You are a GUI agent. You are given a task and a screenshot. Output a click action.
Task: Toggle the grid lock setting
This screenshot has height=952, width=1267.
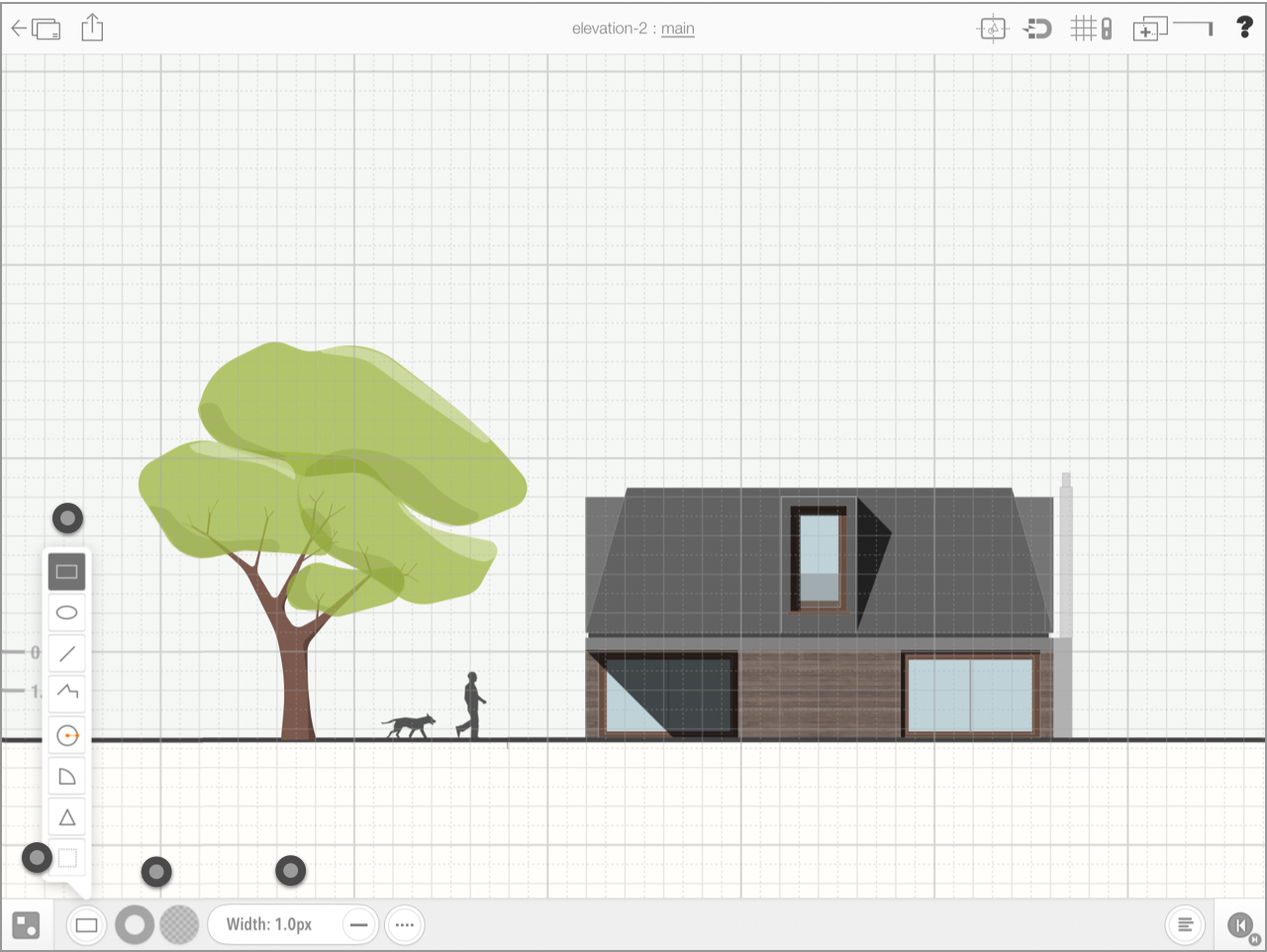[1092, 29]
